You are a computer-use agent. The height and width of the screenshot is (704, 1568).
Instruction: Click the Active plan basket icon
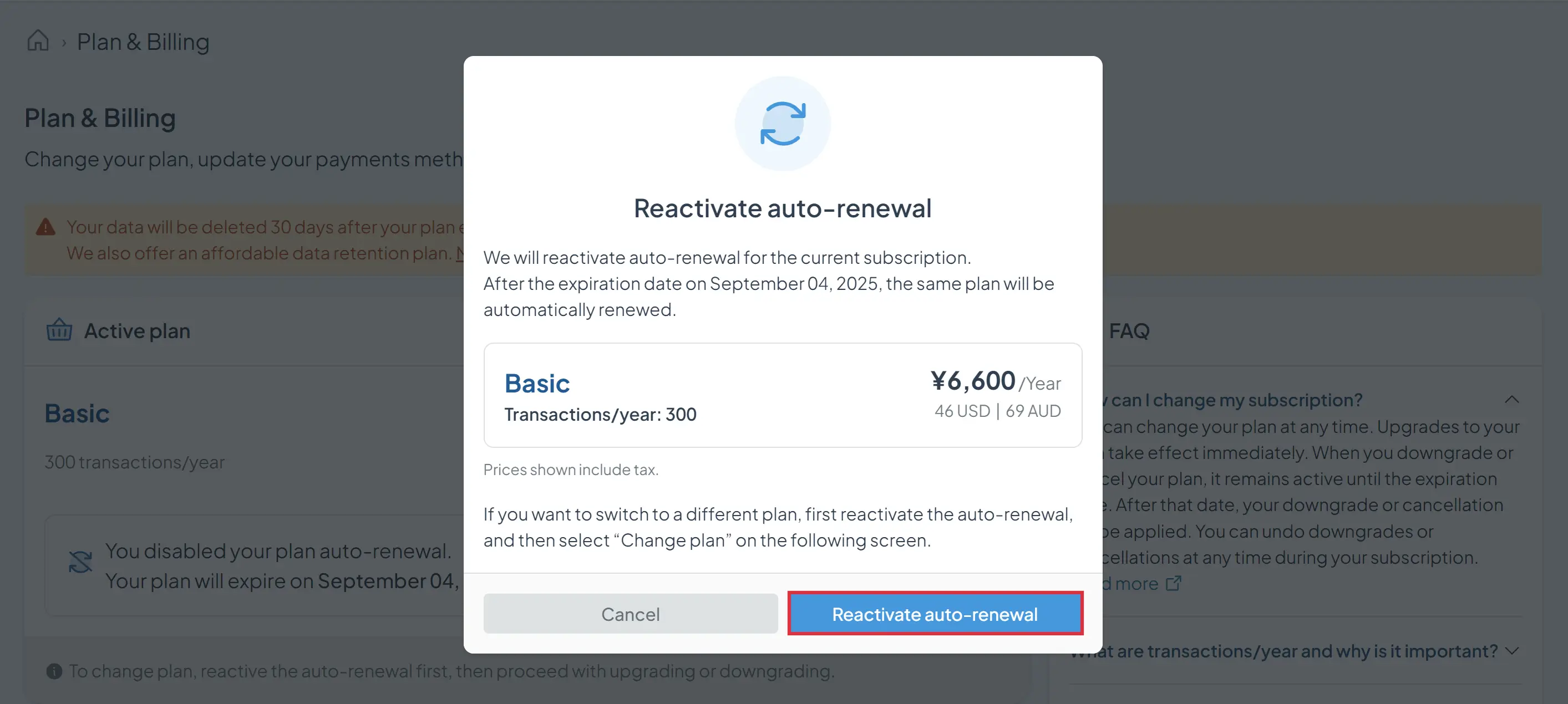coord(59,330)
